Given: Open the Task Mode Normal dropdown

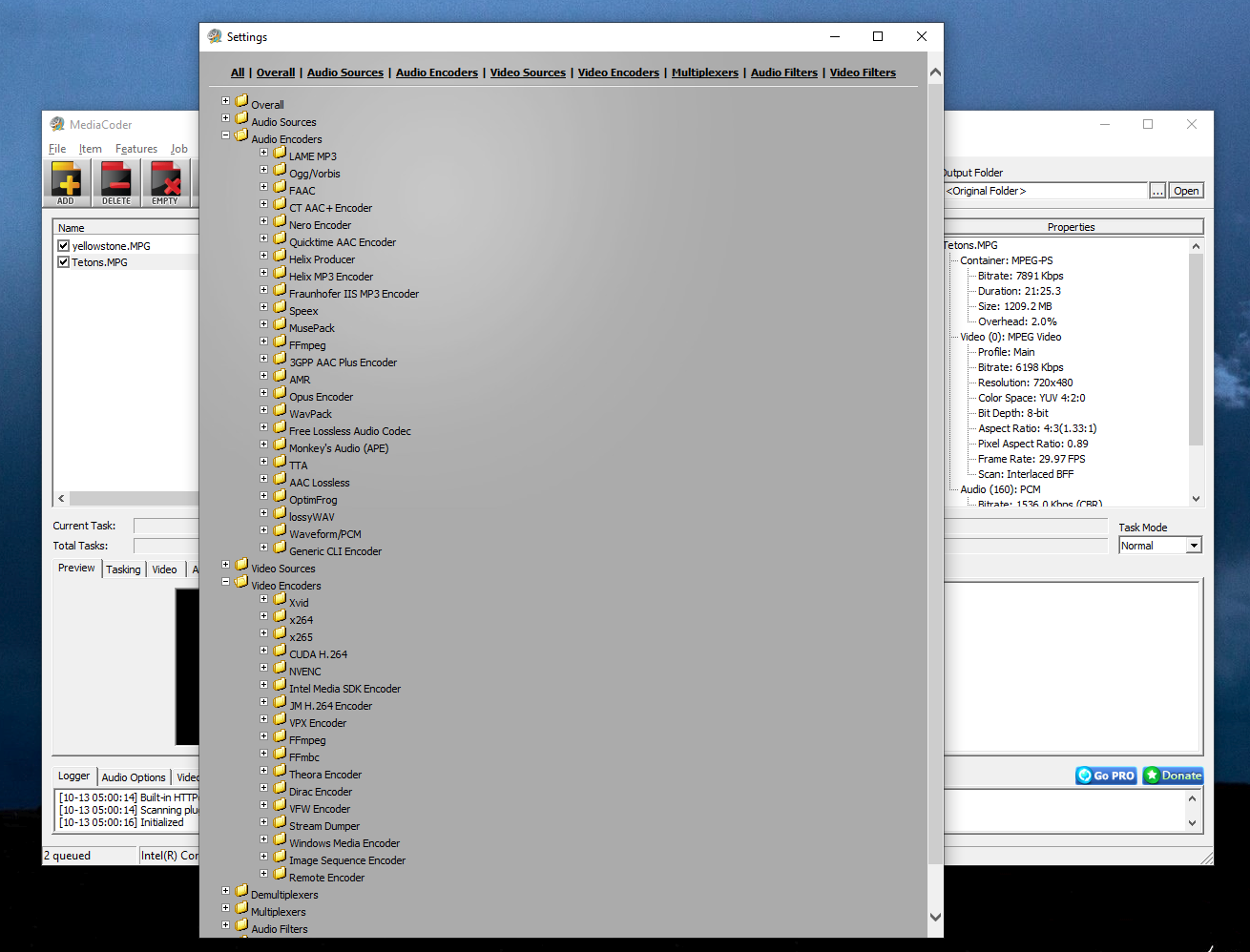Looking at the screenshot, I should click(x=1193, y=546).
